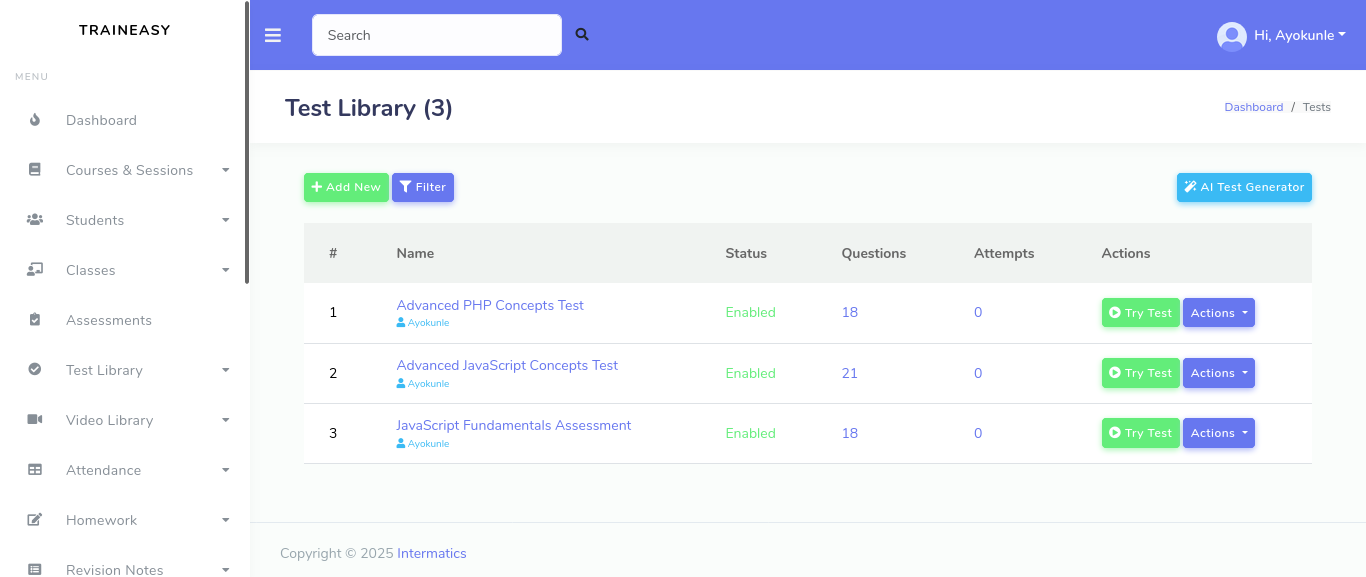
Task: Open Assessments in the sidebar menu
Action: coord(109,320)
